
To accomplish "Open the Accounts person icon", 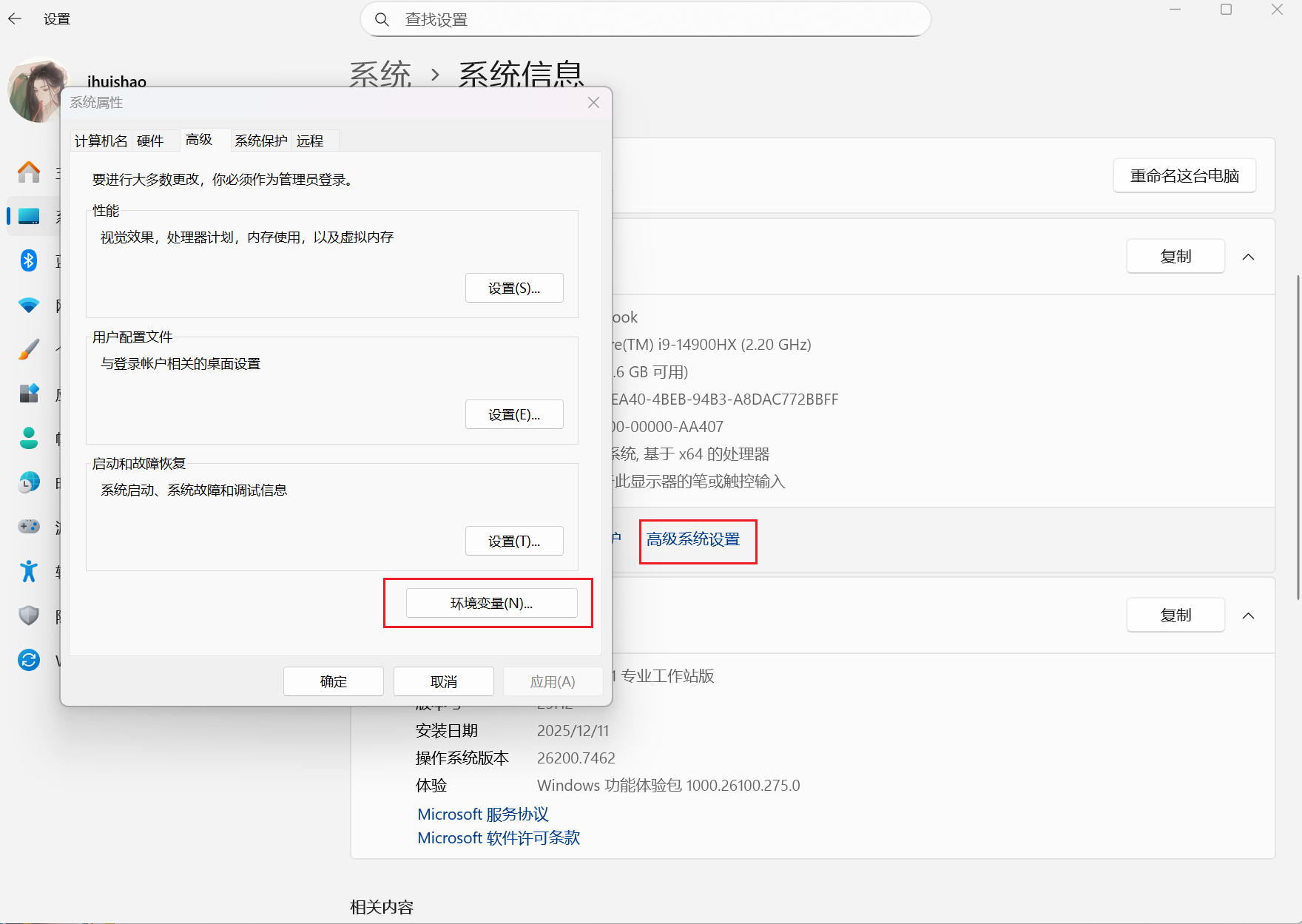I will point(29,438).
